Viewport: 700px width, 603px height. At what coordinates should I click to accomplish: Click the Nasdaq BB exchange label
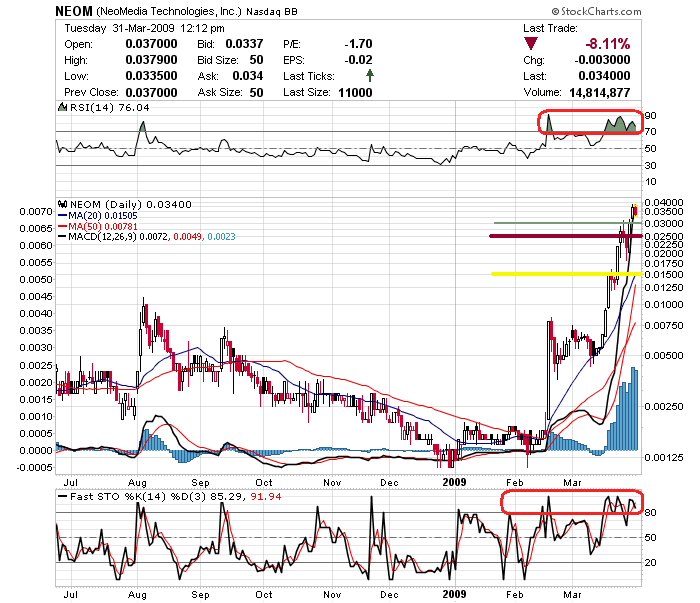(x=272, y=12)
